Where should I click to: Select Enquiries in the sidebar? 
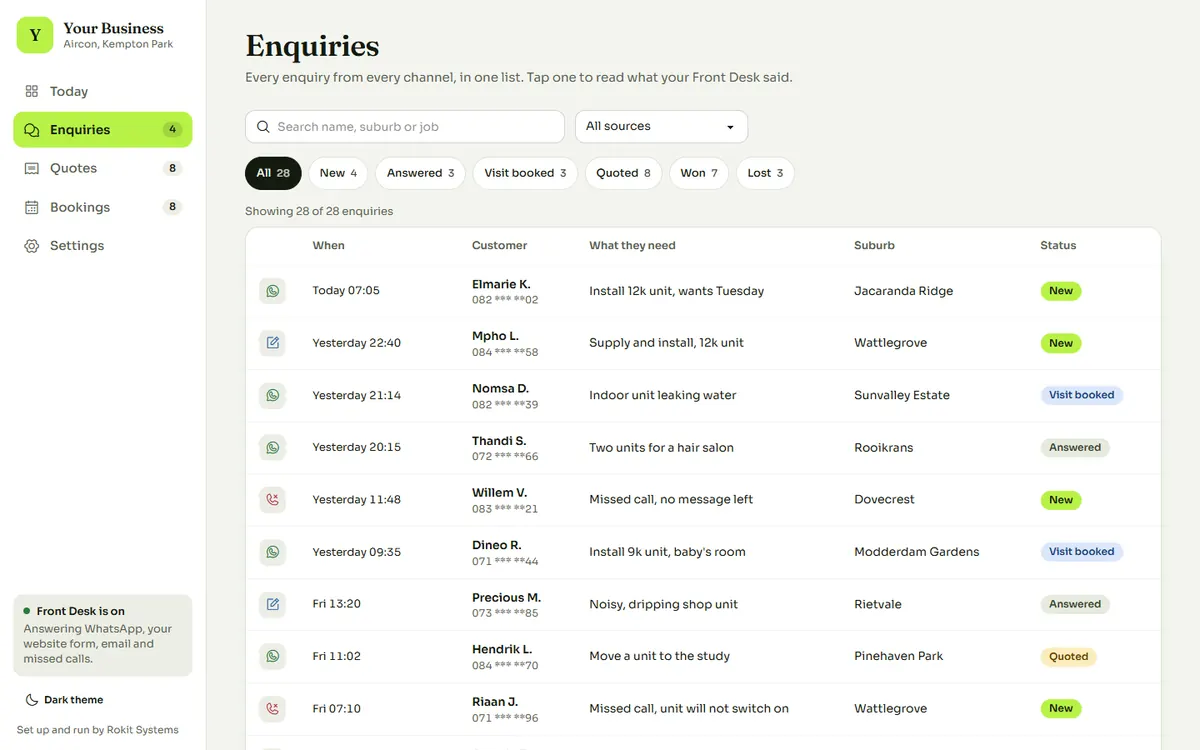[102, 130]
